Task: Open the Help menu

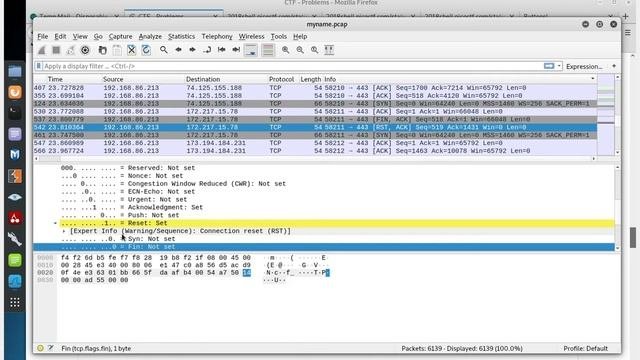Action: click(x=300, y=36)
